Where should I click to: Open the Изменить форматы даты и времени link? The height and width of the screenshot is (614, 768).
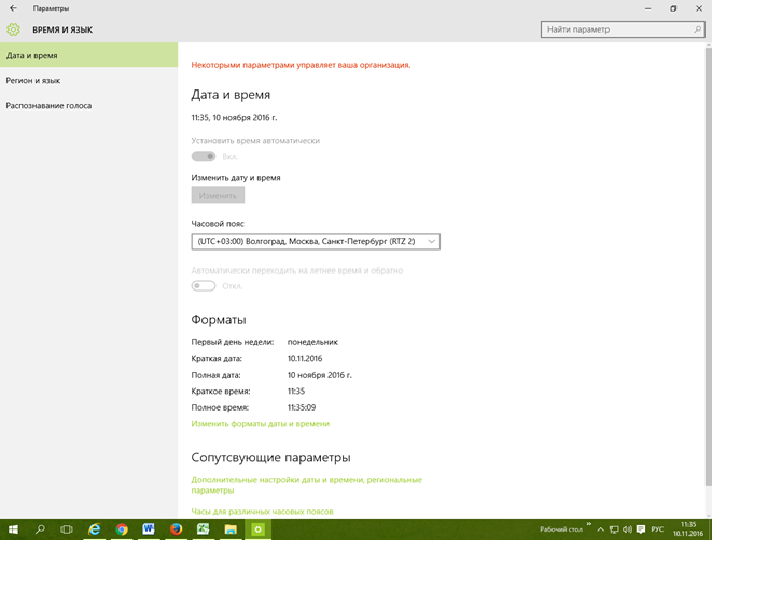pyautogui.click(x=260, y=424)
